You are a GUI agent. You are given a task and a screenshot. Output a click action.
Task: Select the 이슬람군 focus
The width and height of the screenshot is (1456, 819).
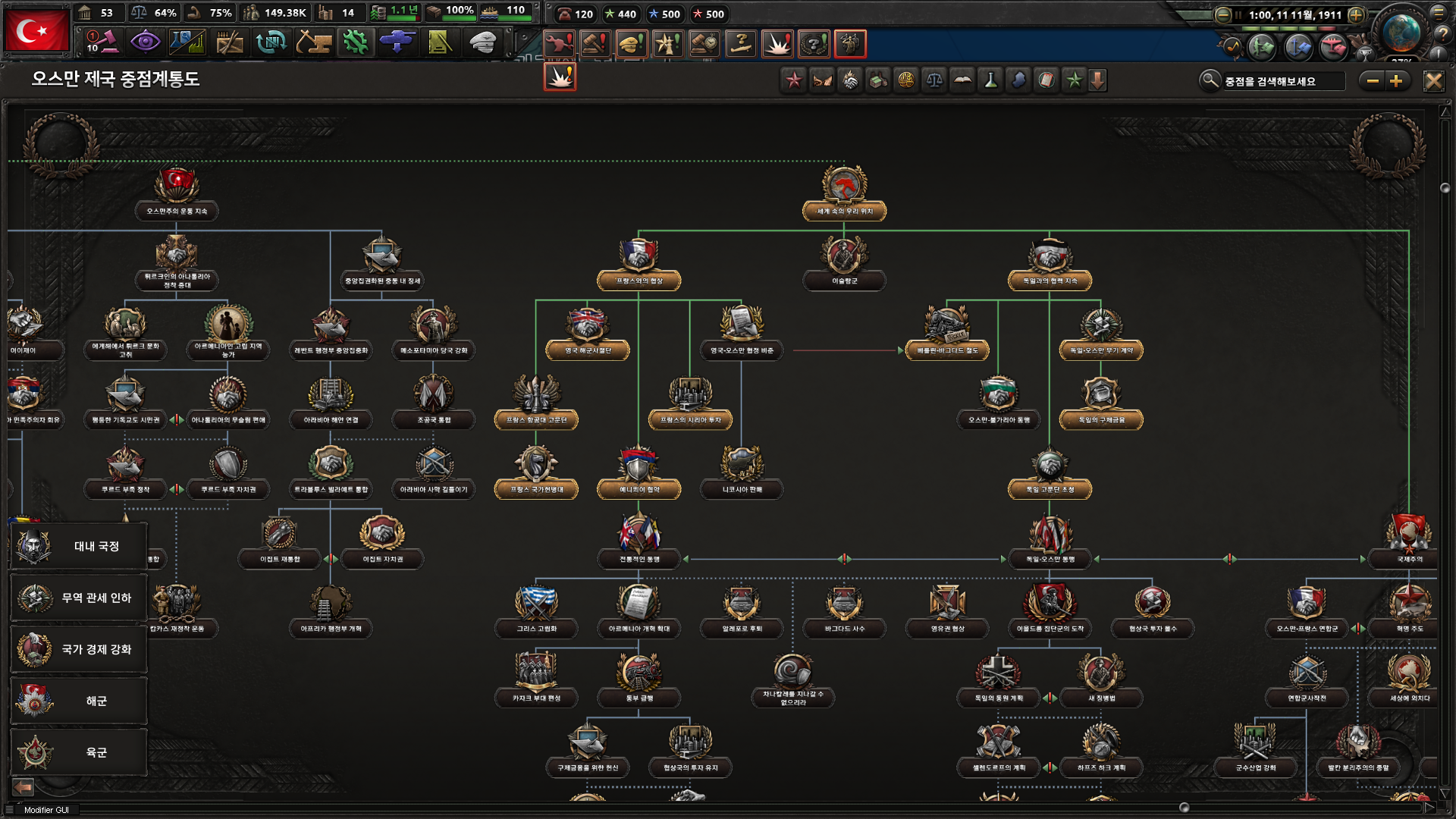pyautogui.click(x=844, y=264)
